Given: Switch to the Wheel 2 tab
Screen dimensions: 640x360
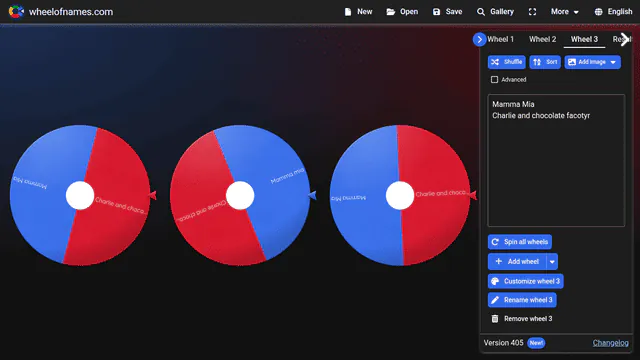Looking at the screenshot, I should coord(542,39).
